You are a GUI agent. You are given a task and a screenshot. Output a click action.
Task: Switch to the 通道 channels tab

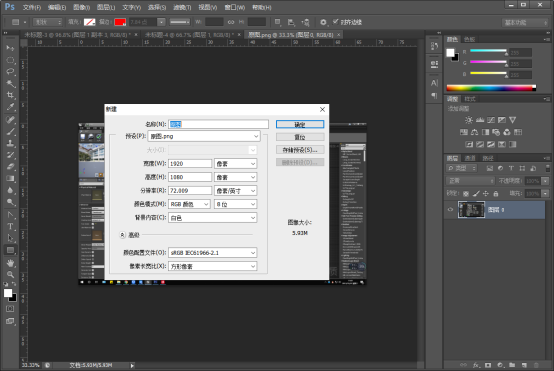click(470, 158)
